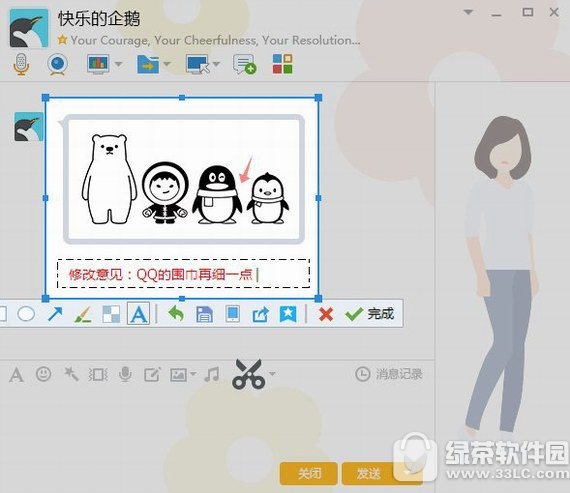Open the apps grid icon
Viewport: 570px width, 493px height.
tap(282, 64)
